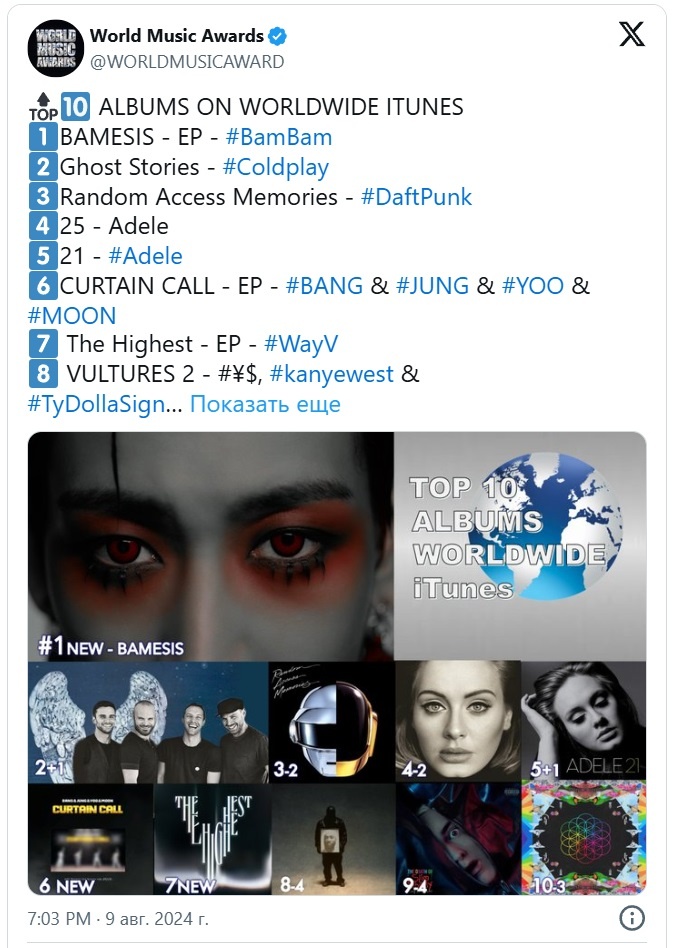This screenshot has height=948, width=673.
Task: Click the #Adele hashtag
Action: pos(145,256)
